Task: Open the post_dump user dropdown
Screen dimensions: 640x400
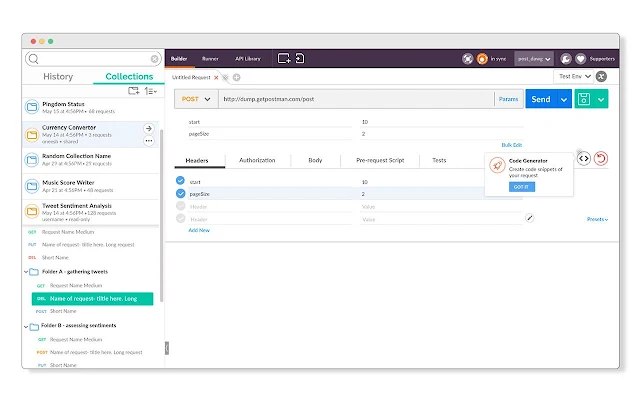Action: pos(534,59)
